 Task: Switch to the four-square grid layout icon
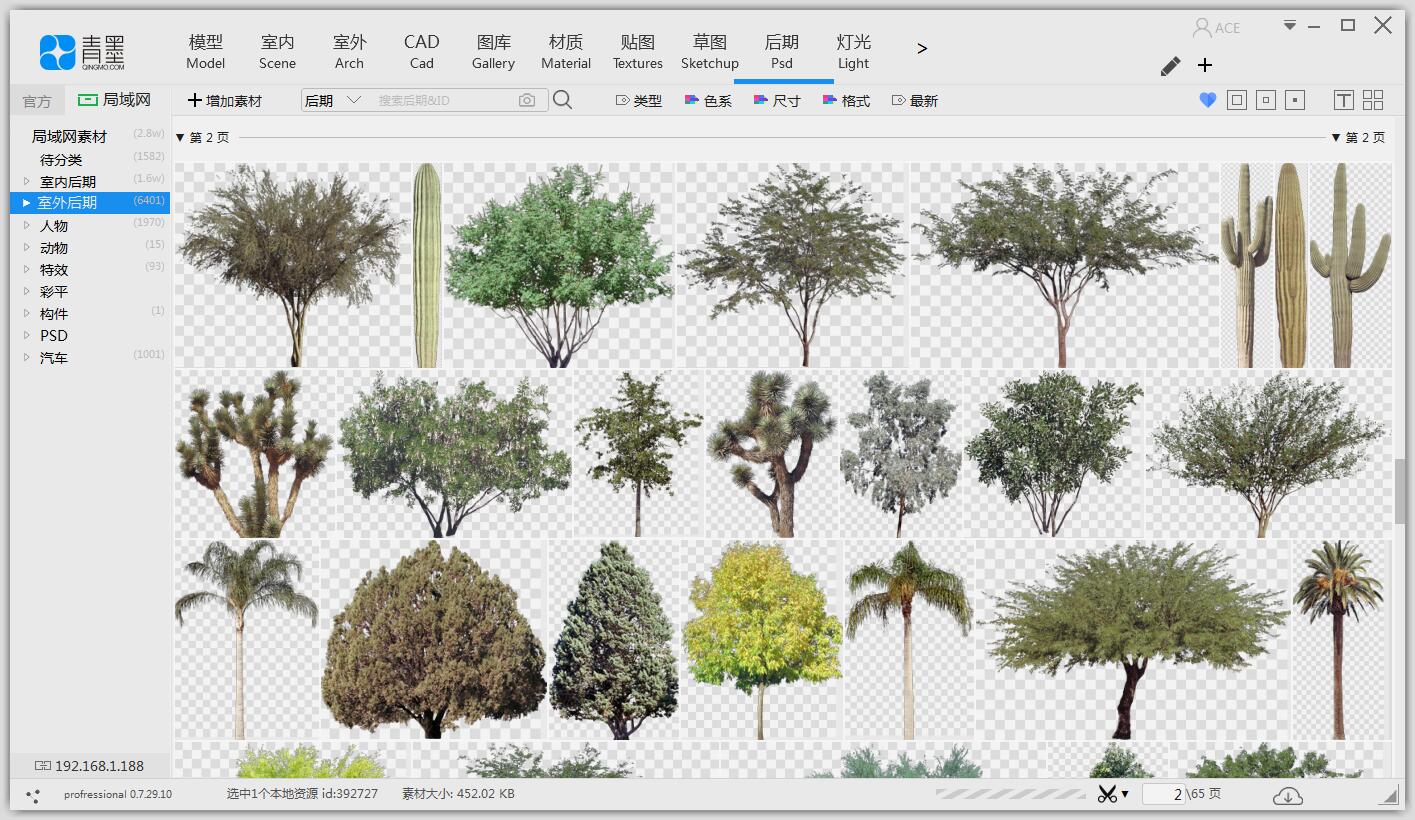tap(1373, 100)
